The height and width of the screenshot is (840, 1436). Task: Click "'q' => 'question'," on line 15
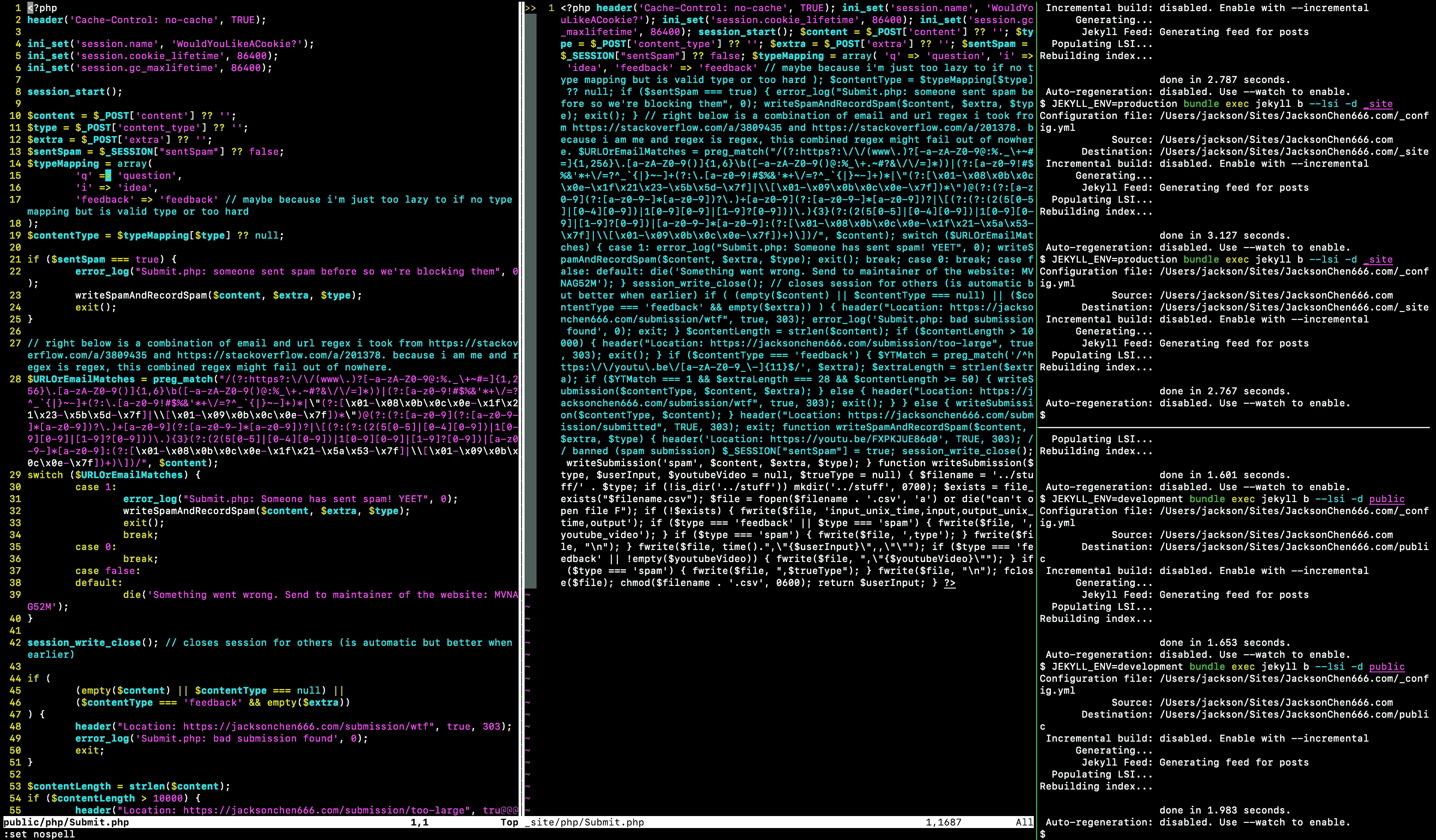click(129, 175)
